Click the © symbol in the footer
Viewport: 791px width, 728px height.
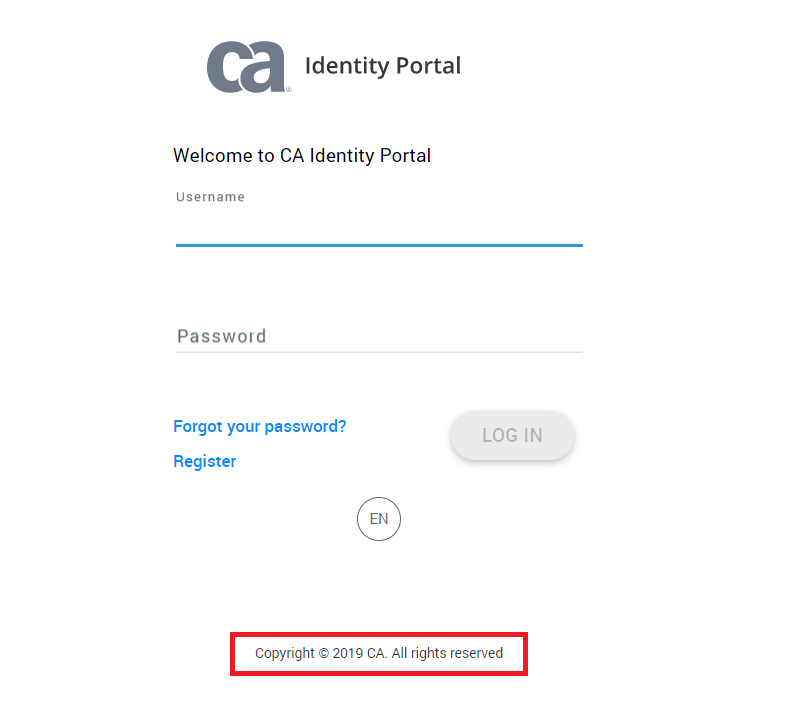pyautogui.click(x=324, y=654)
